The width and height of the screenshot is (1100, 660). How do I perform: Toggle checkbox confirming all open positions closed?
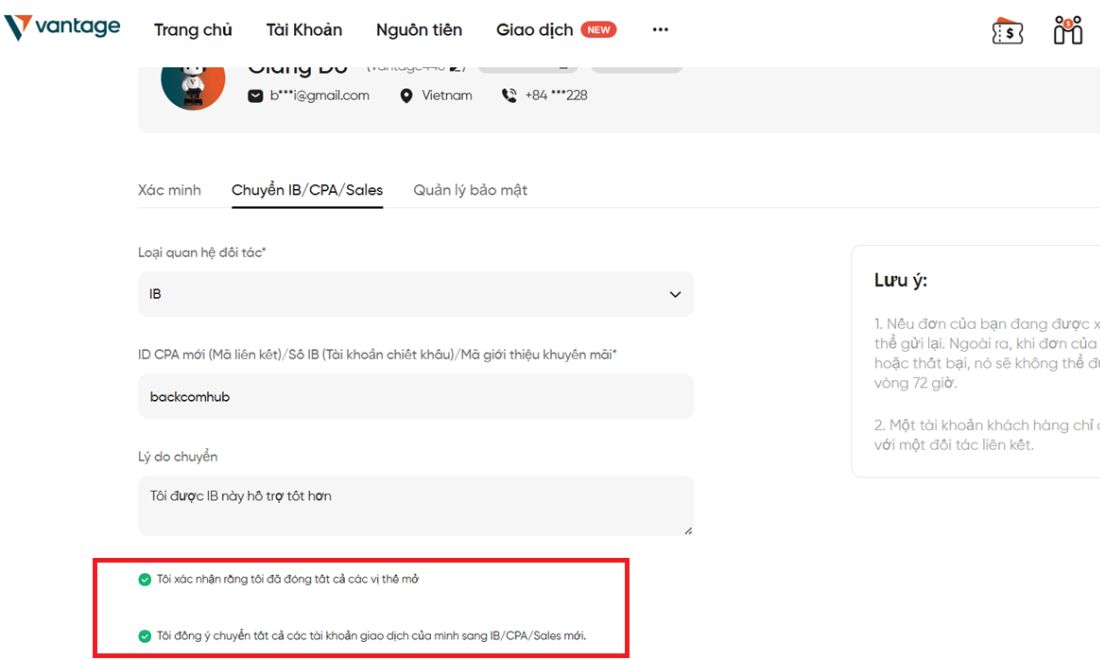click(x=145, y=579)
